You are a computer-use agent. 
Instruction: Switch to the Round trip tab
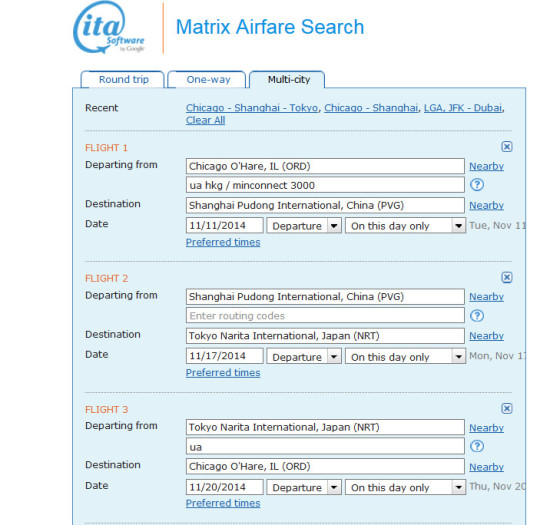[x=123, y=80]
